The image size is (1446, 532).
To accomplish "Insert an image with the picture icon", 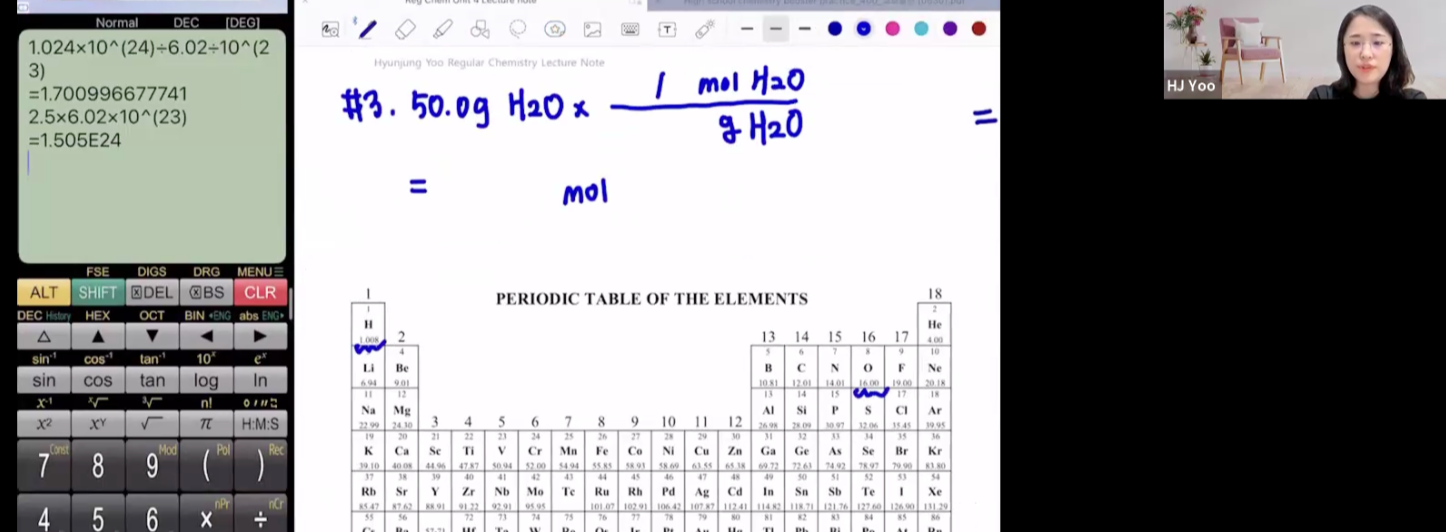I will [x=592, y=29].
